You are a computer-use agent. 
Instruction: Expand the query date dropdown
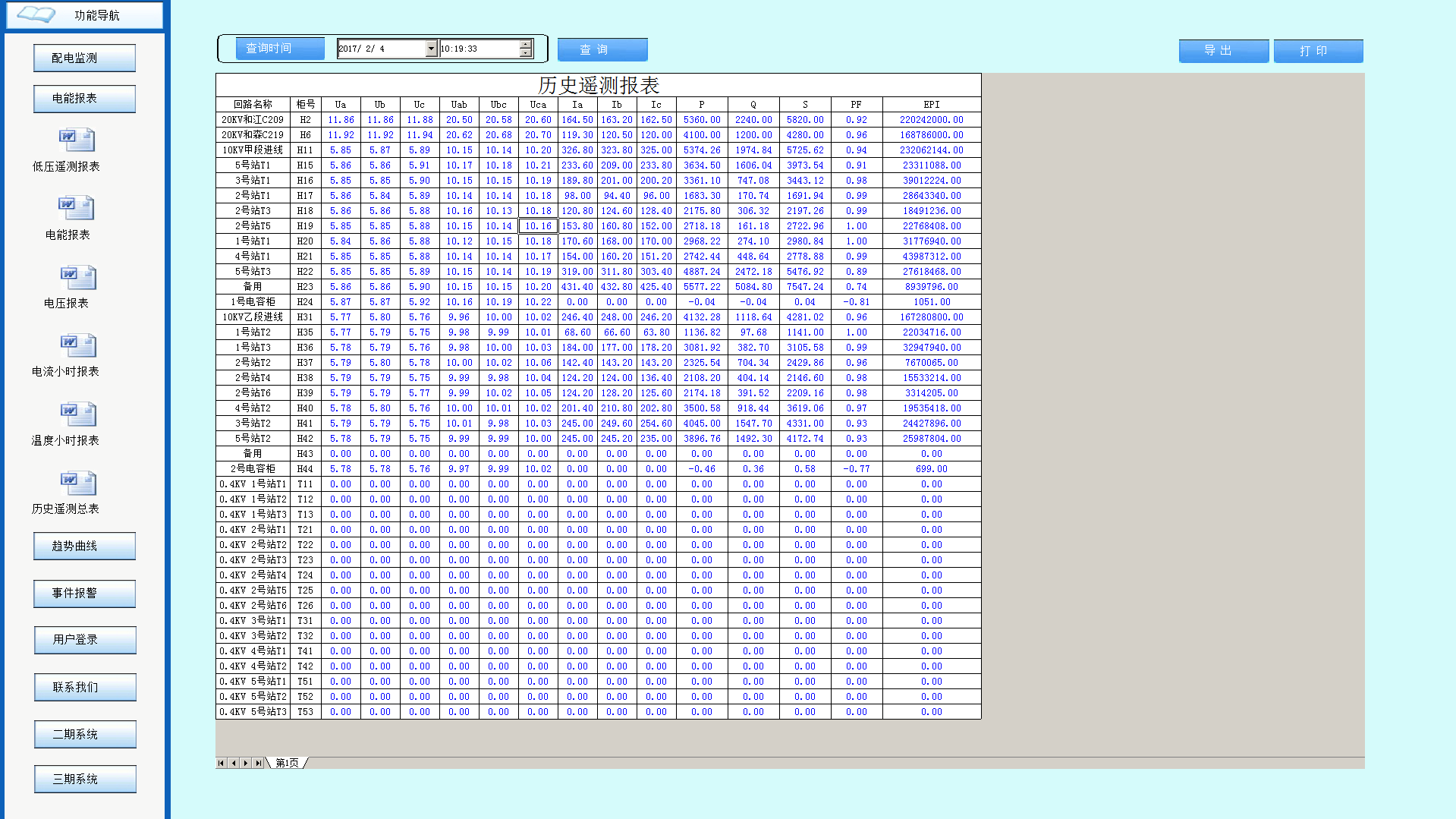click(x=431, y=49)
